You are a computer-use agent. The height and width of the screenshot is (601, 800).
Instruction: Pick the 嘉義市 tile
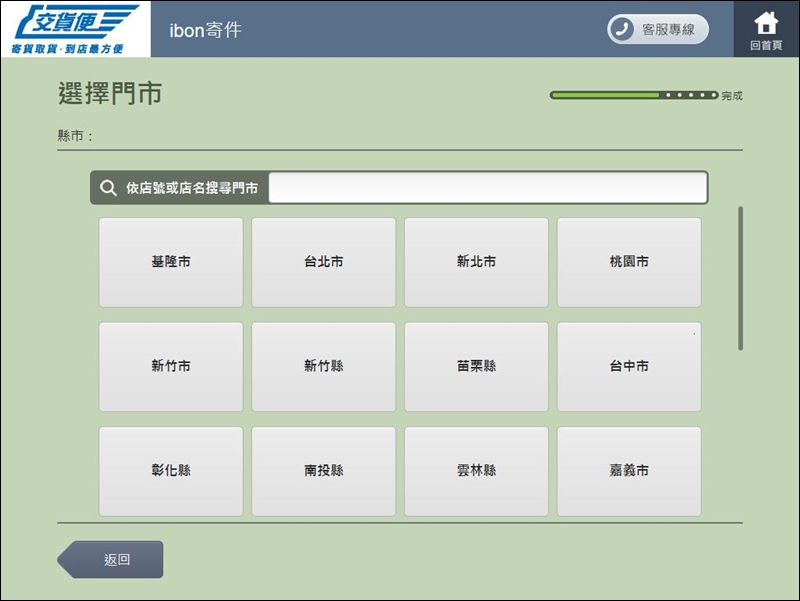coord(629,471)
